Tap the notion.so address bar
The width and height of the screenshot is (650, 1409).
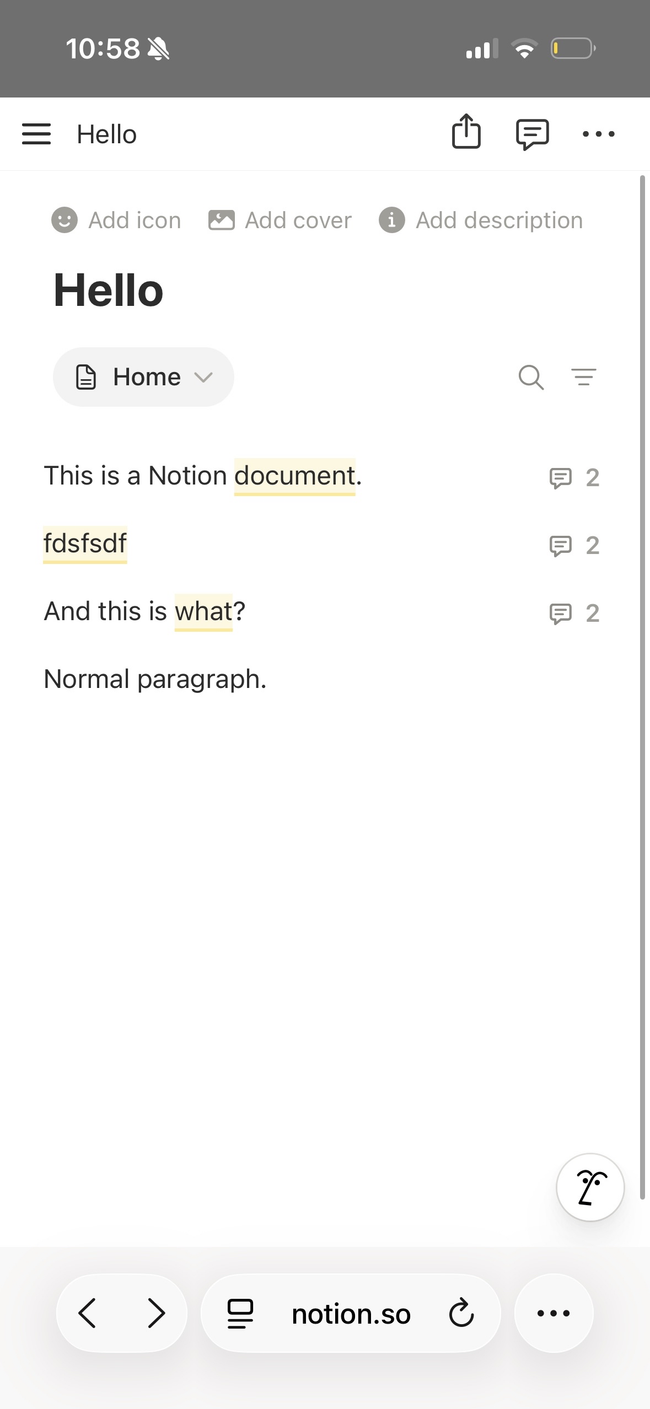click(350, 1314)
